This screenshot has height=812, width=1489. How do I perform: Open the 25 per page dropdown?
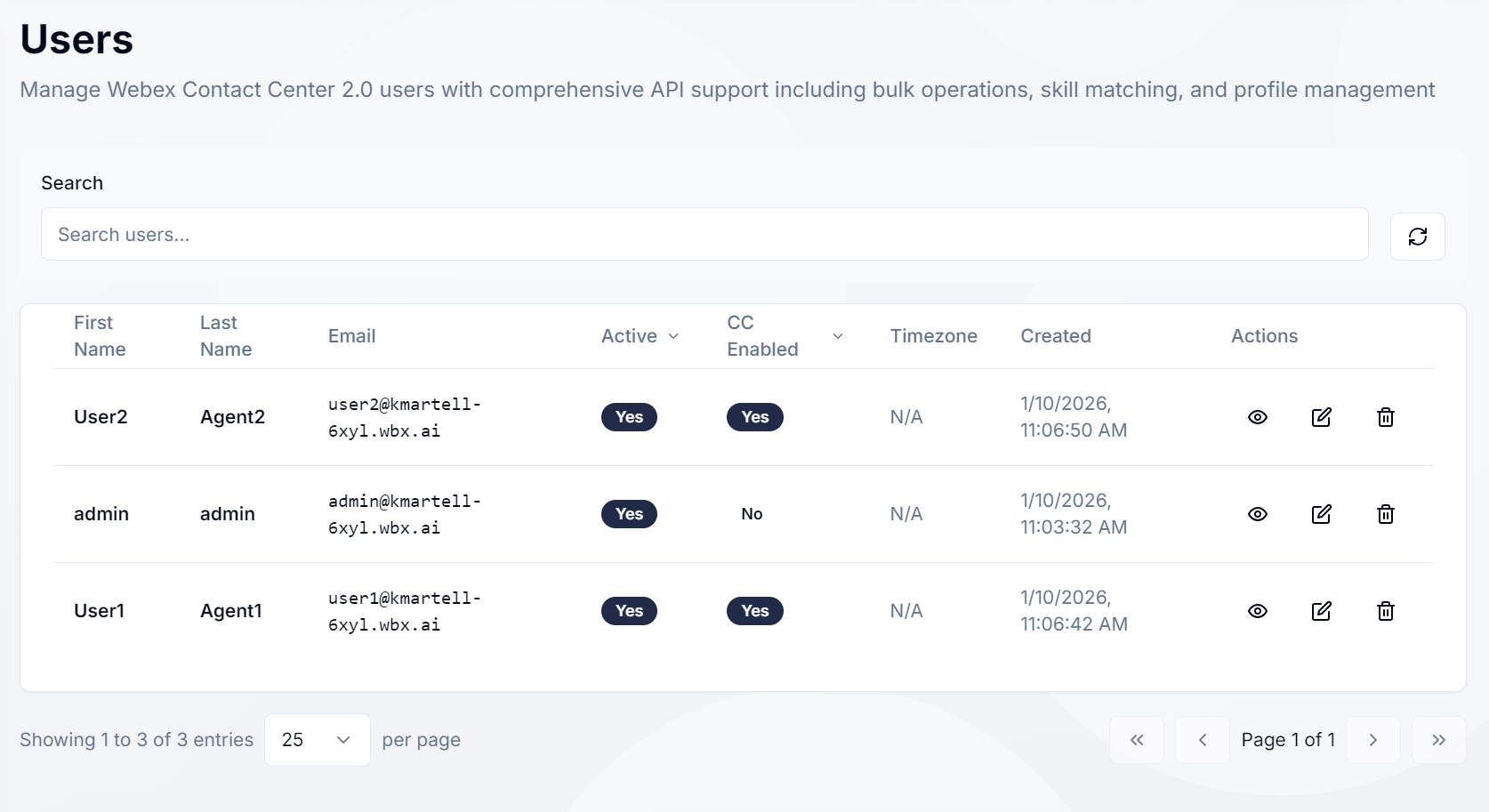tap(317, 740)
